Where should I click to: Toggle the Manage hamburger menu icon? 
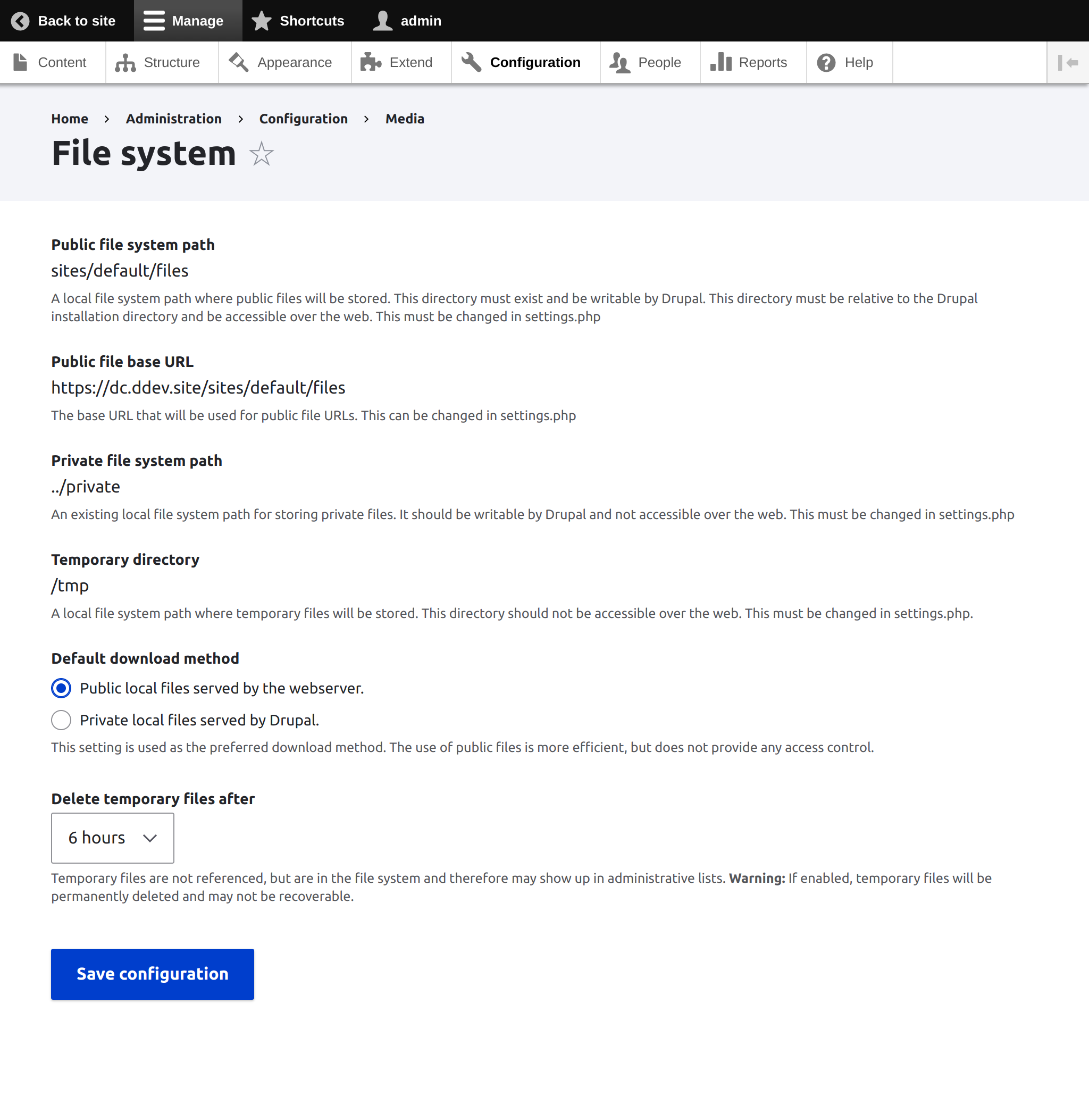click(154, 21)
